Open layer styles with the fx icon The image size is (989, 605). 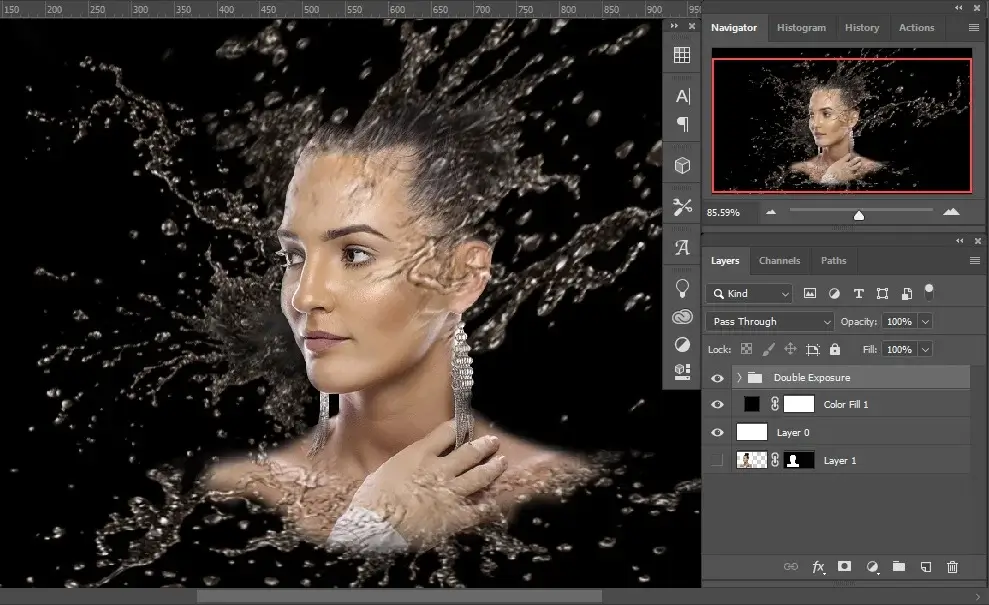pos(818,566)
